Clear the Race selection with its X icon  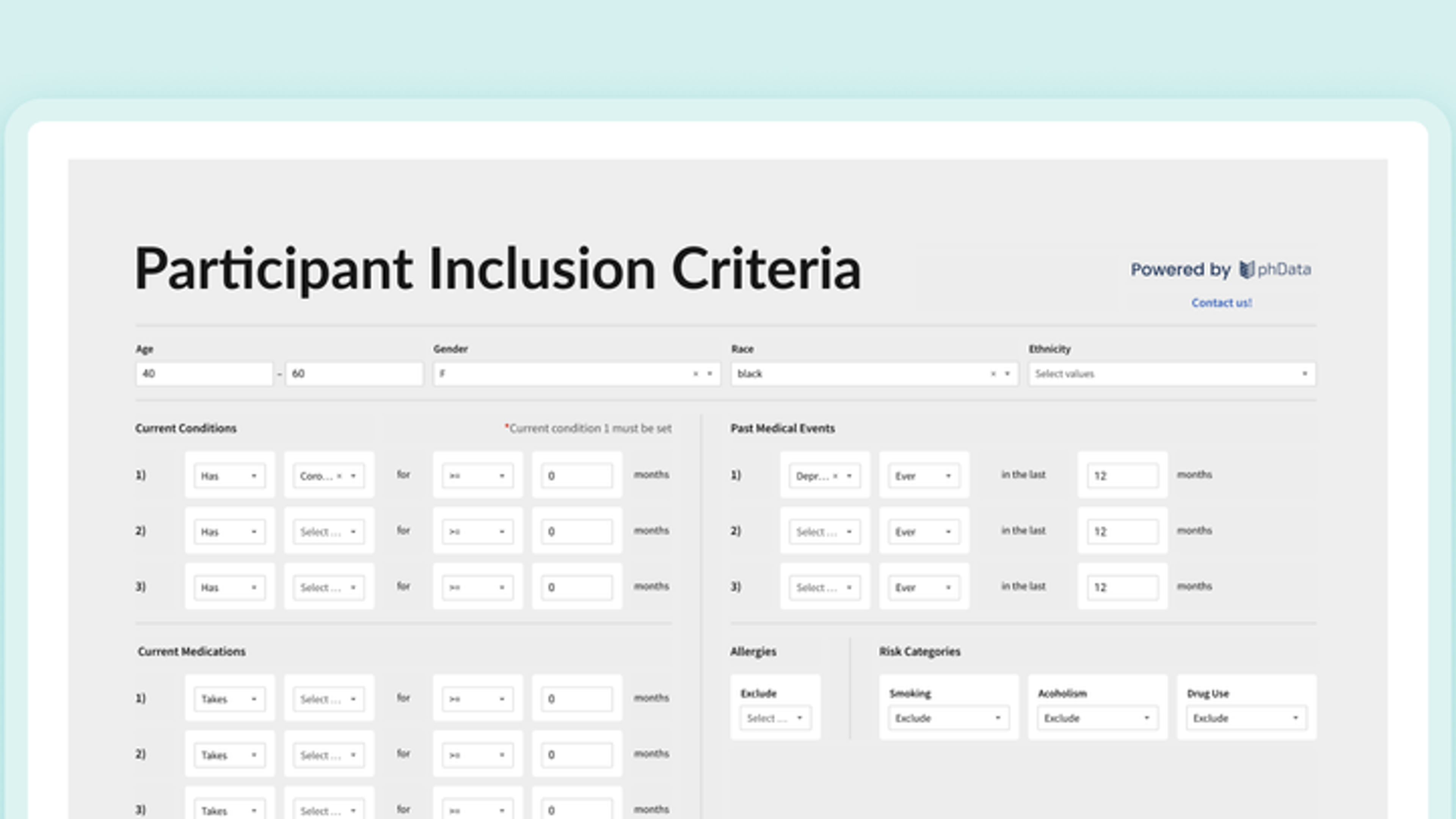[993, 373]
